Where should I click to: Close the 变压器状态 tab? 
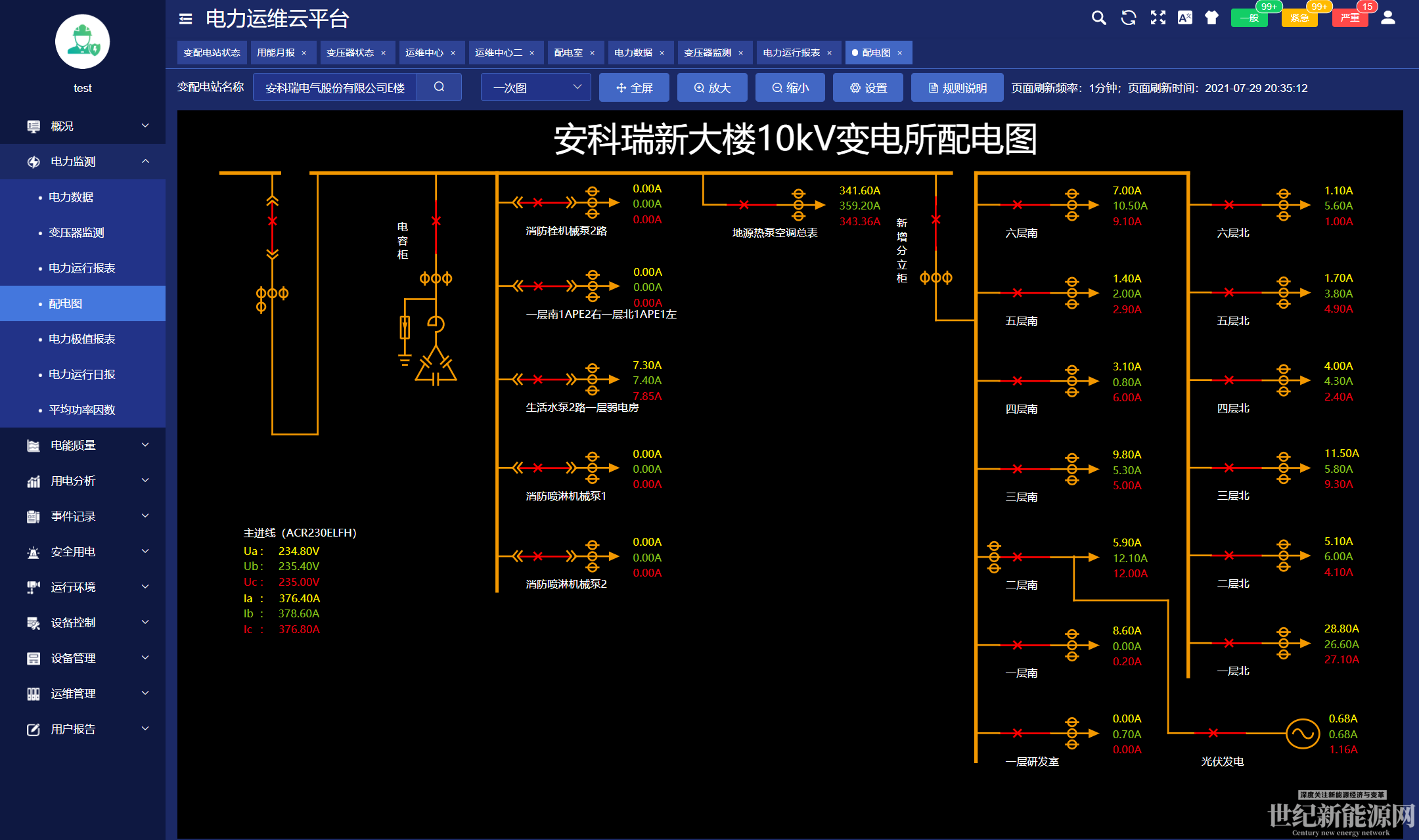tap(384, 53)
